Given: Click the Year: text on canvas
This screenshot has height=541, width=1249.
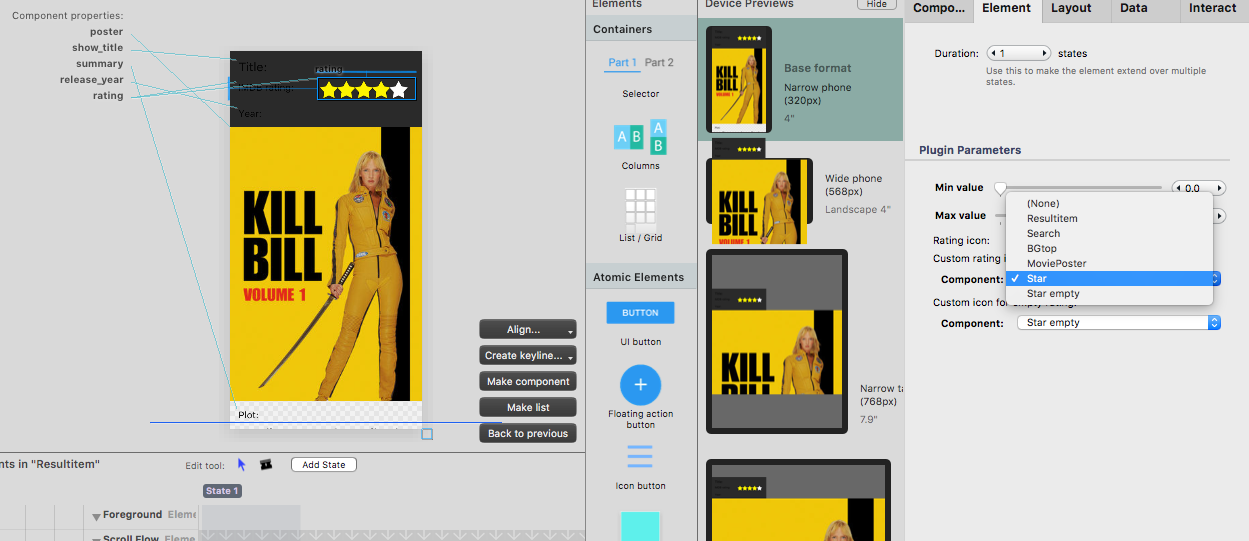Looking at the screenshot, I should coord(250,114).
